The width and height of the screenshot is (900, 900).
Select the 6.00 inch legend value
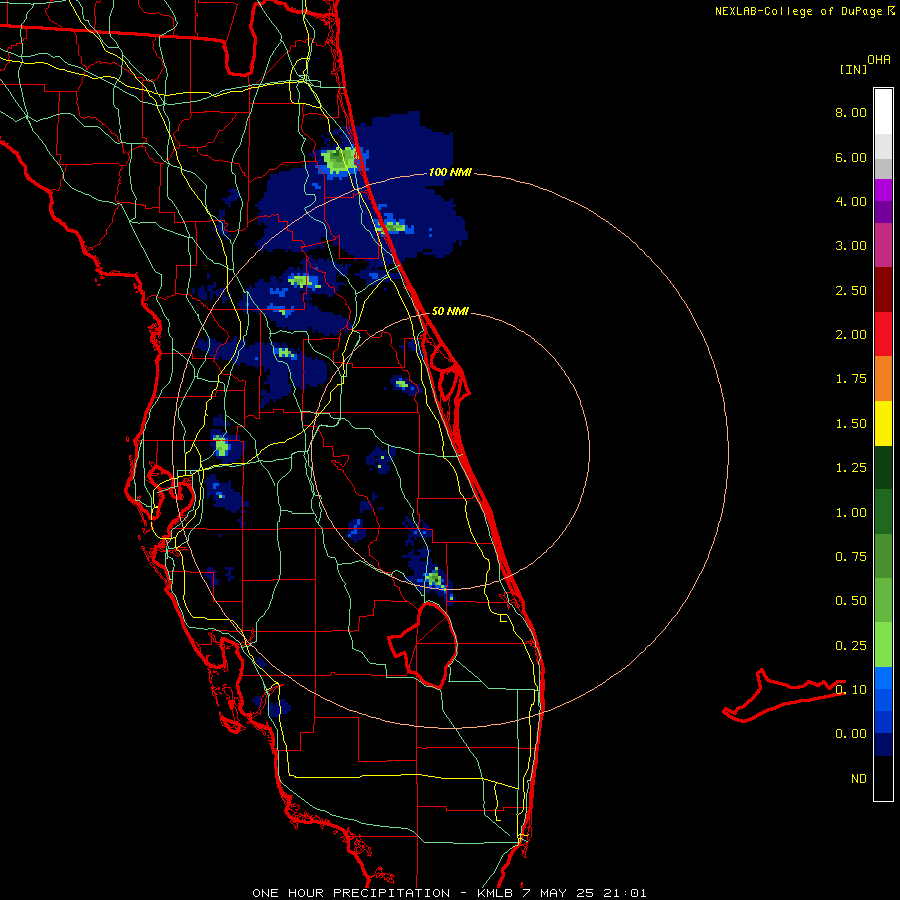[851, 157]
